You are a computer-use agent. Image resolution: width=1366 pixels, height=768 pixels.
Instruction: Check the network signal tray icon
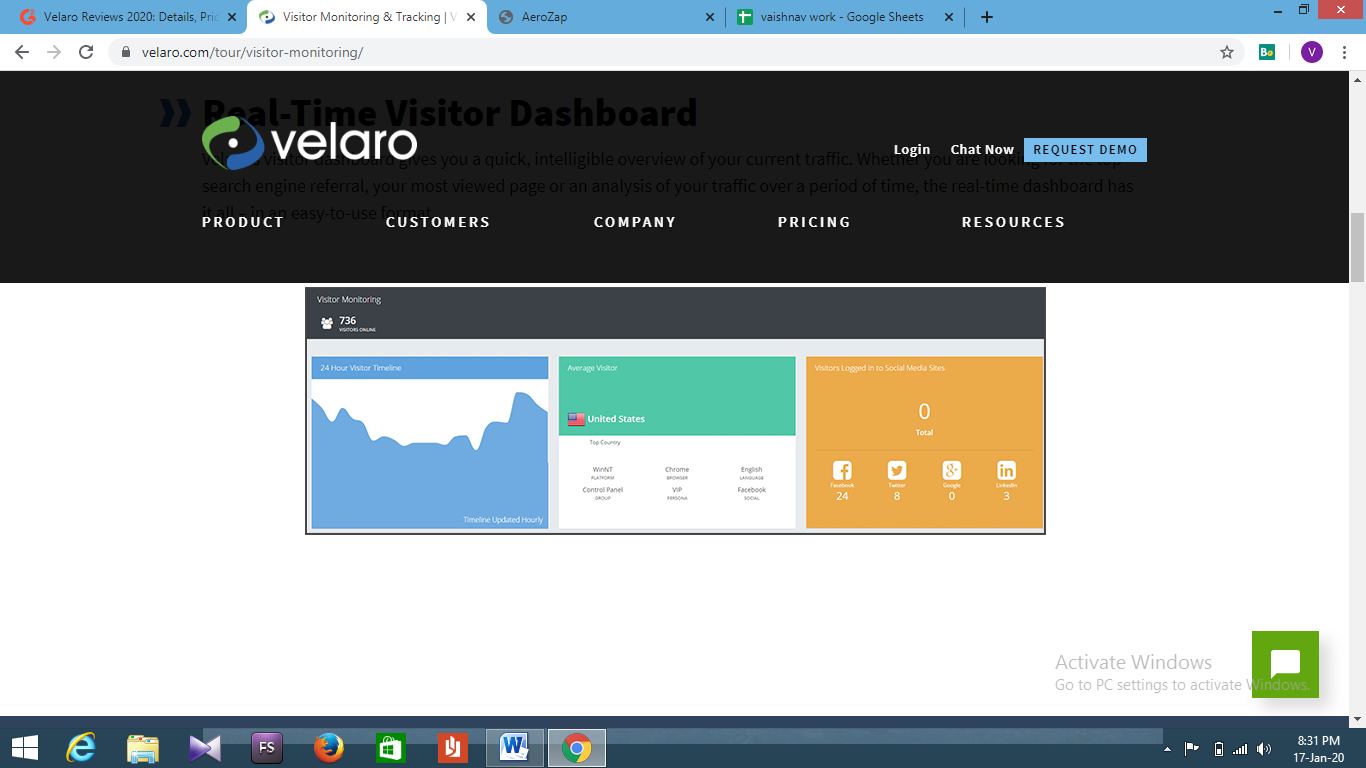pos(1241,749)
